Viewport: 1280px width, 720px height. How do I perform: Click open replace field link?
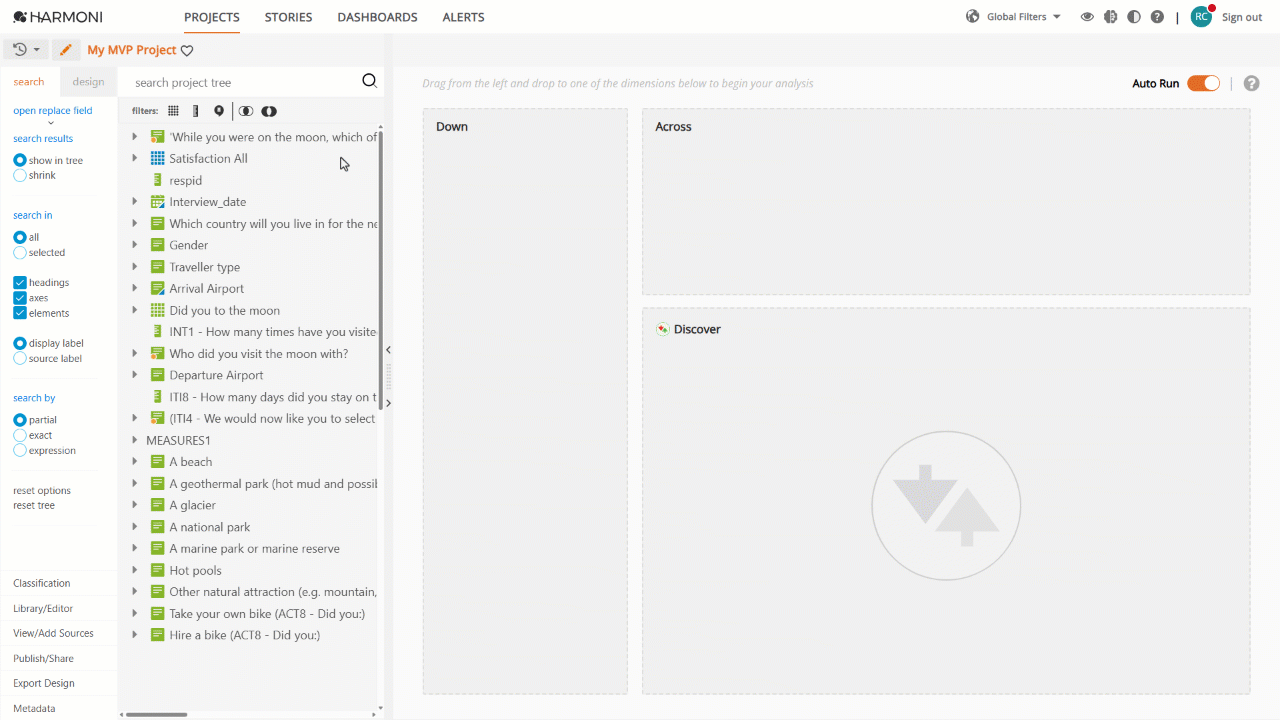click(52, 111)
